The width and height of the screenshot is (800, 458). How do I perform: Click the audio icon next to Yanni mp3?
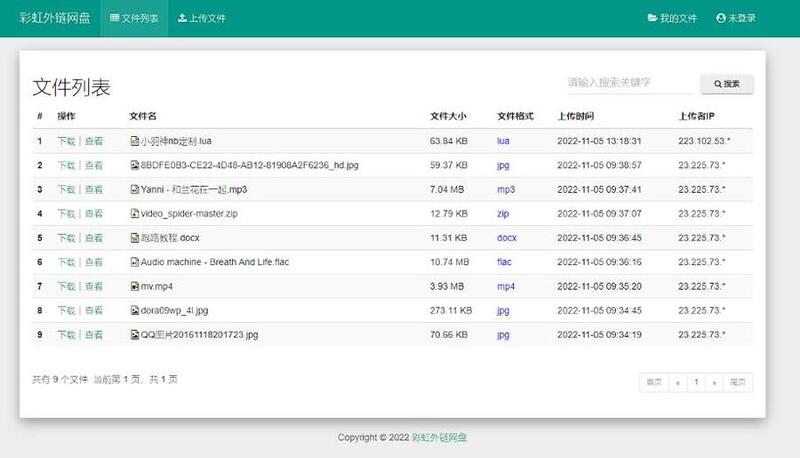[x=134, y=189]
